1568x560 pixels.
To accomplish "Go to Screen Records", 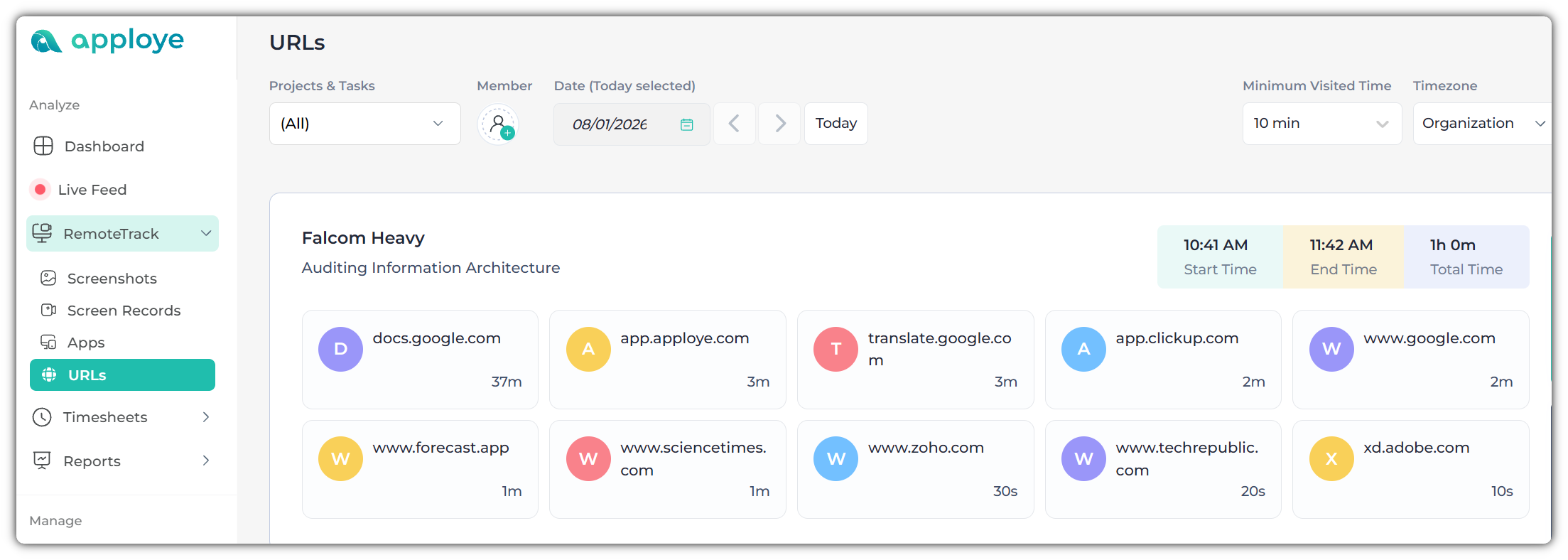I will point(124,311).
